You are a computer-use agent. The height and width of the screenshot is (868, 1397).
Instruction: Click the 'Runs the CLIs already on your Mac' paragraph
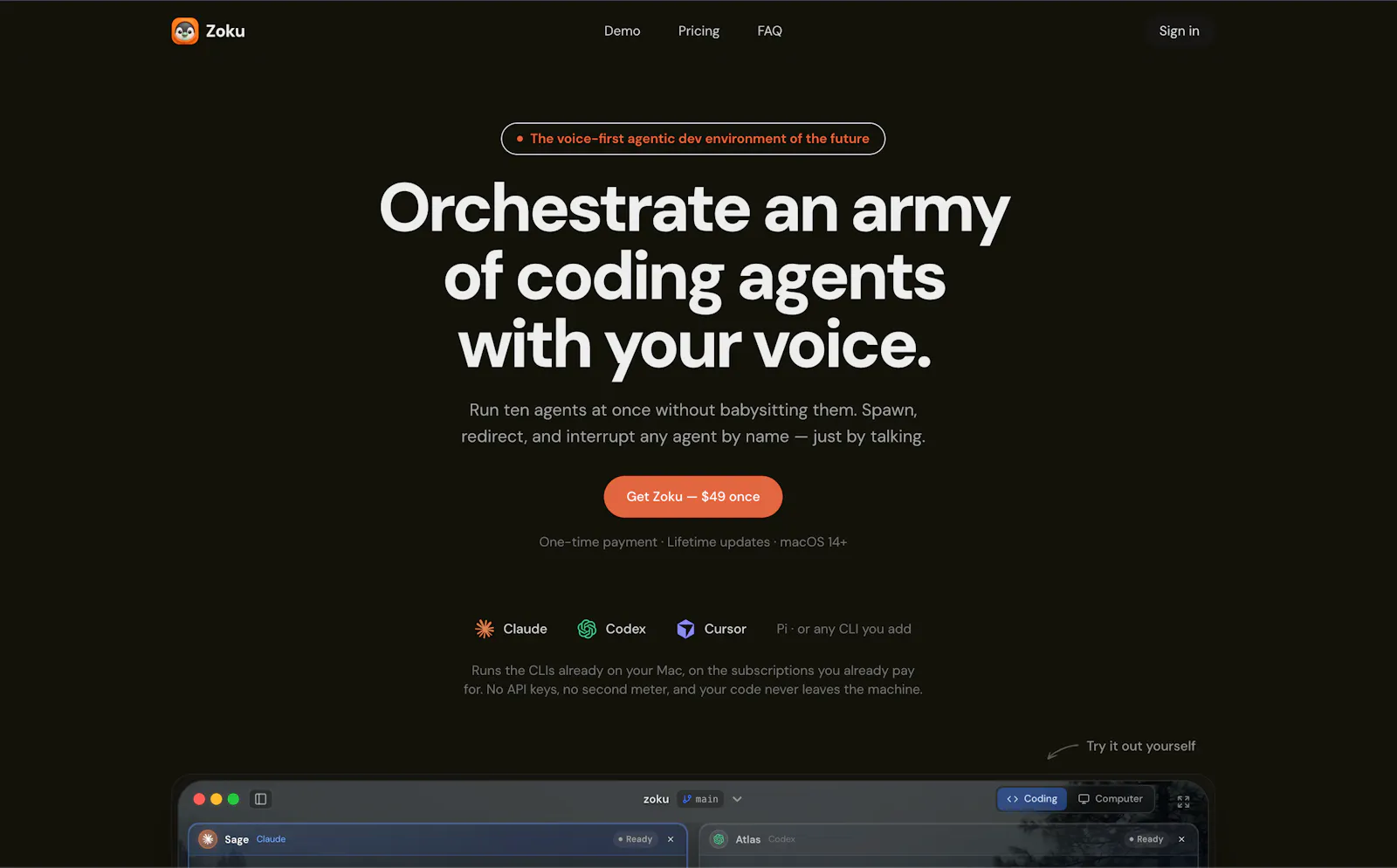pos(693,679)
